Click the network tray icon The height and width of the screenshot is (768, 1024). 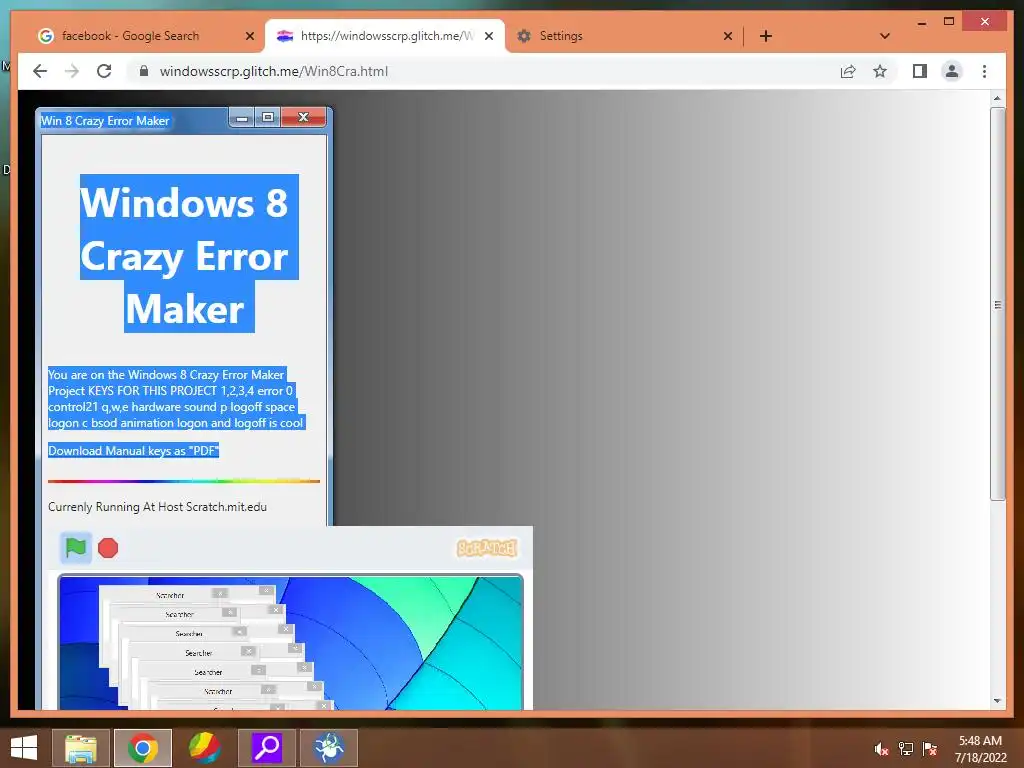(906, 749)
